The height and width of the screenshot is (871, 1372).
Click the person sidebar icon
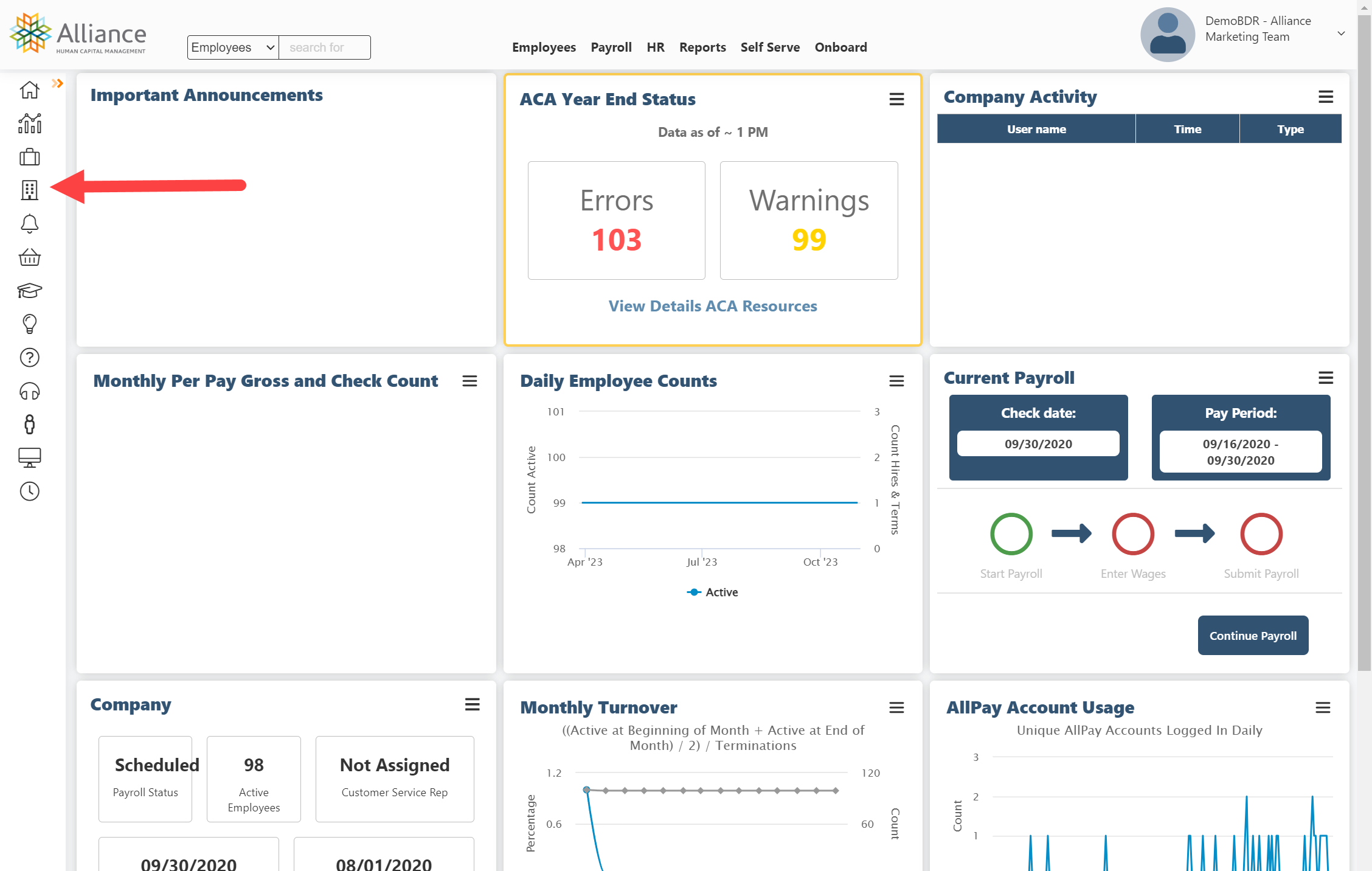(x=29, y=425)
